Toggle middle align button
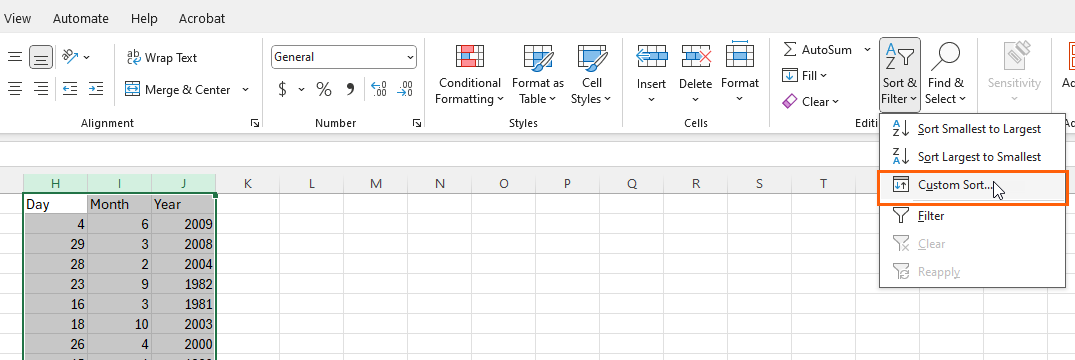 pyautogui.click(x=41, y=58)
